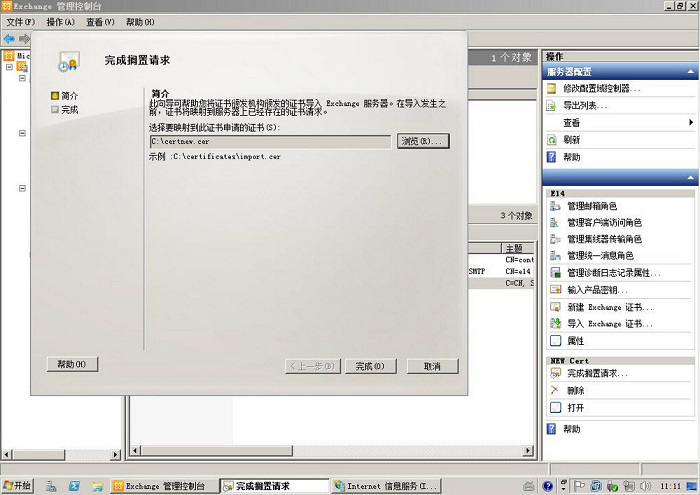Expand the 查看 submenu arrow

point(690,123)
